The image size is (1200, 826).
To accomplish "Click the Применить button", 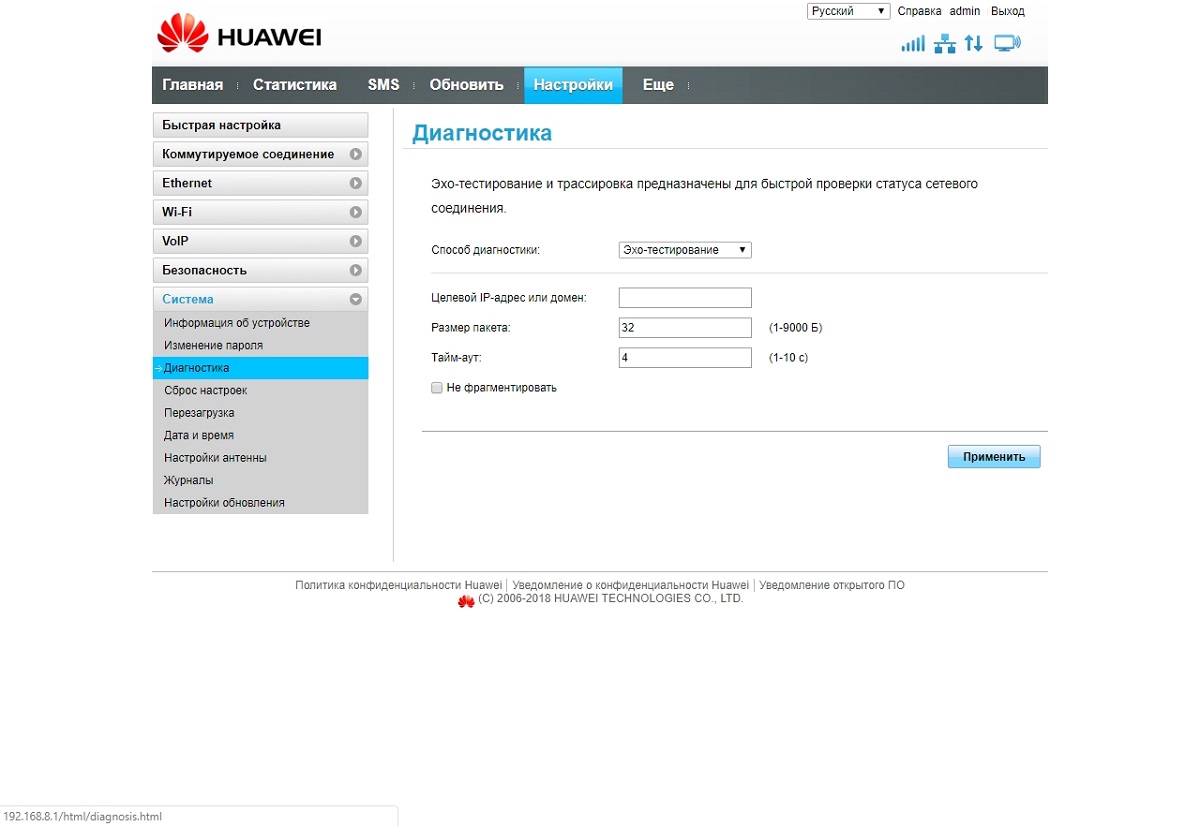I will (994, 457).
